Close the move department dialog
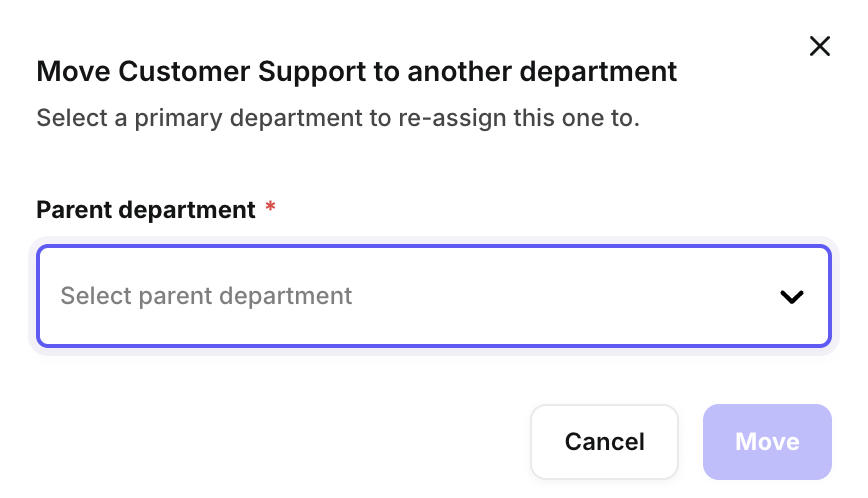This screenshot has width=868, height=498. tap(820, 46)
